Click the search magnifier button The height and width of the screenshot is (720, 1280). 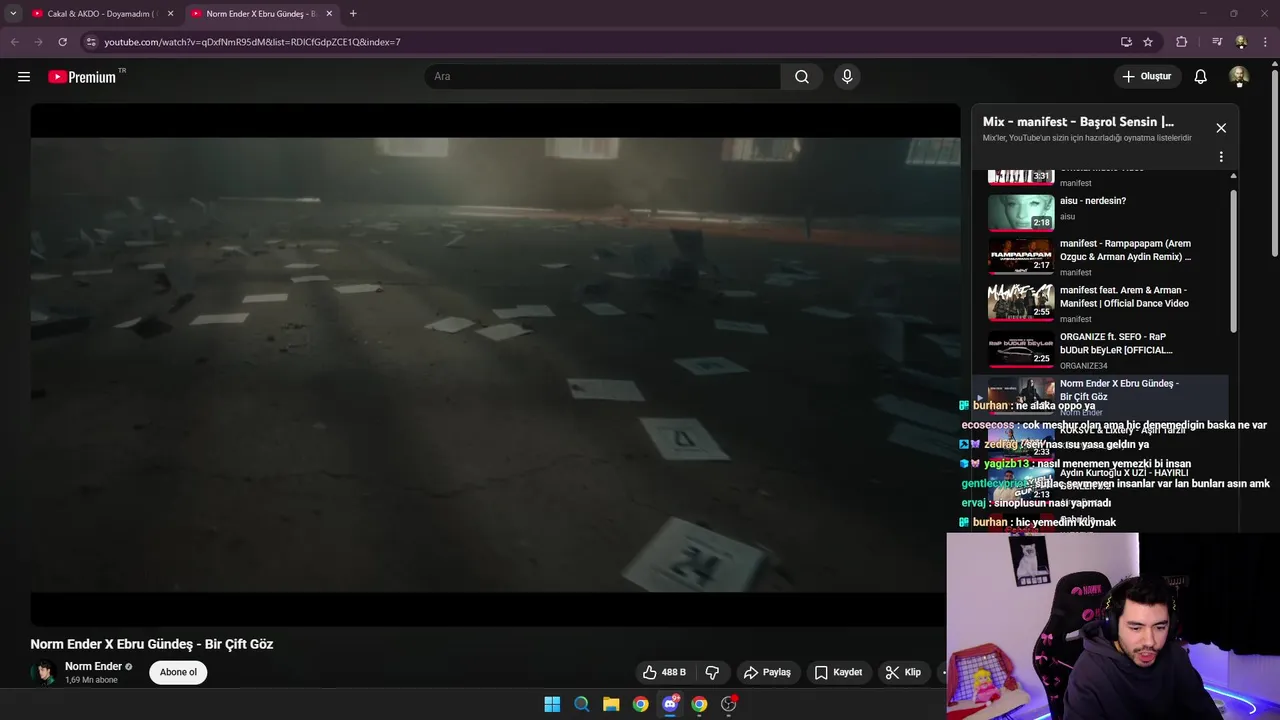[802, 76]
